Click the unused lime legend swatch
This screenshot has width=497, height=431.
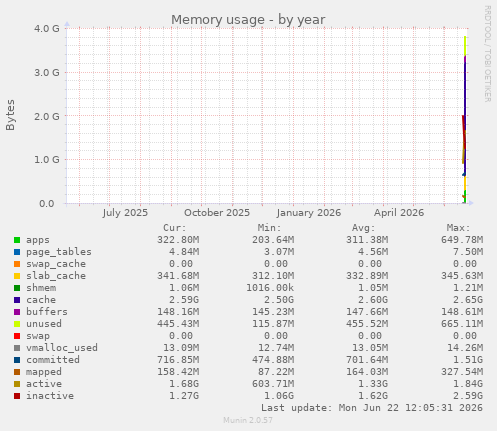pyautogui.click(x=17, y=324)
